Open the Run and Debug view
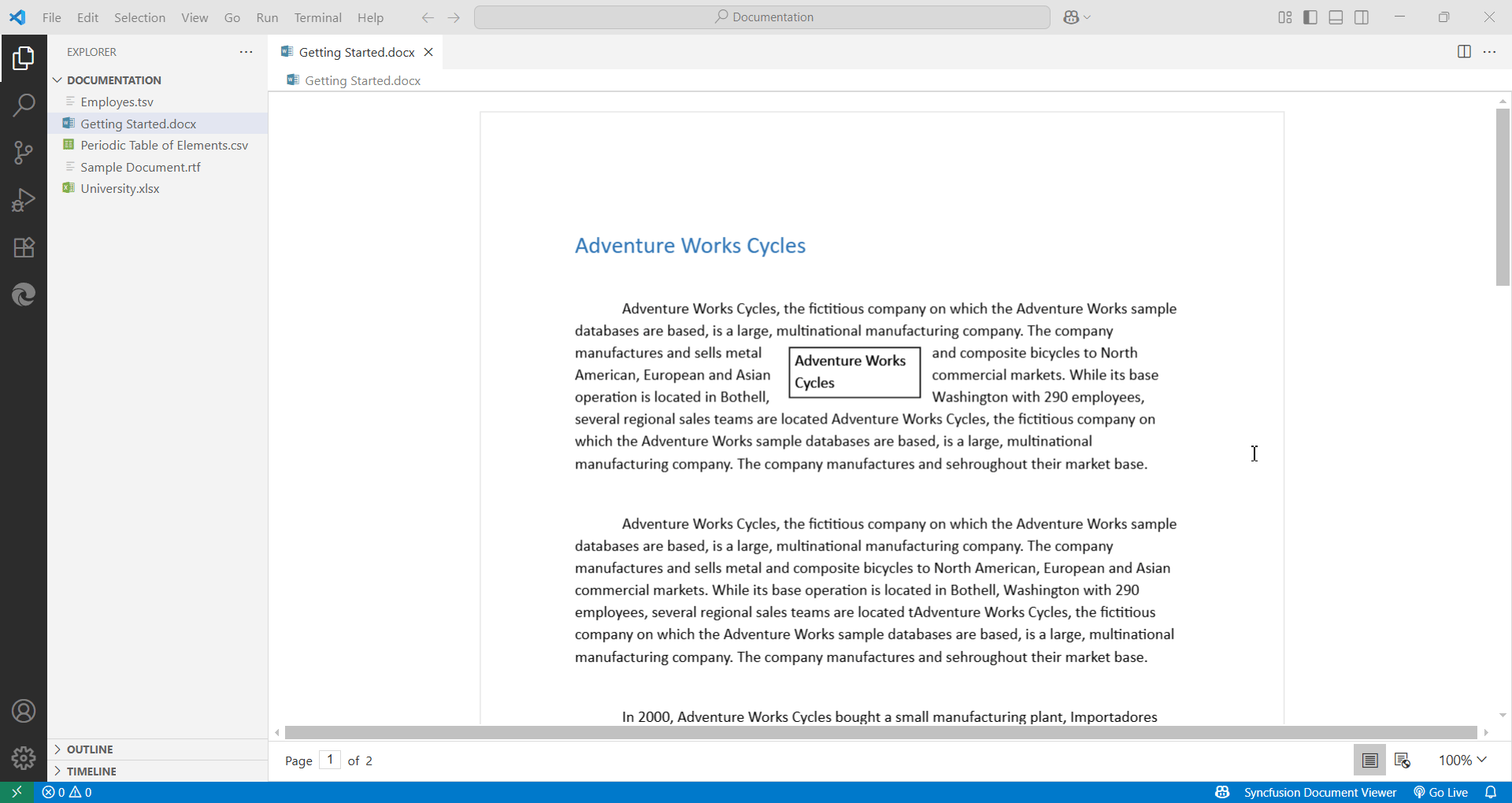Viewport: 1512px width, 803px height. pos(24,200)
